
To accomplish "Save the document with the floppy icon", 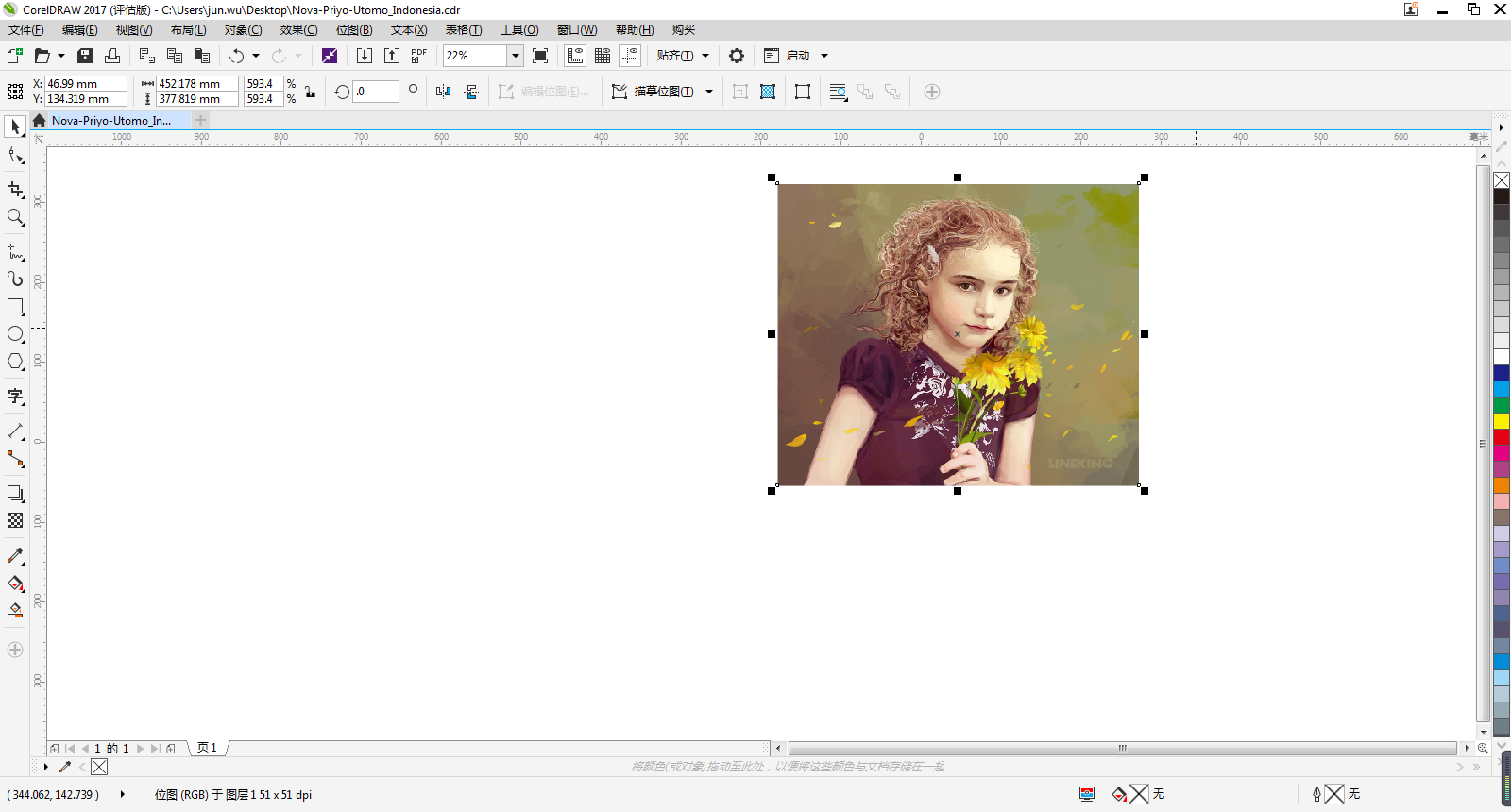I will (x=85, y=56).
